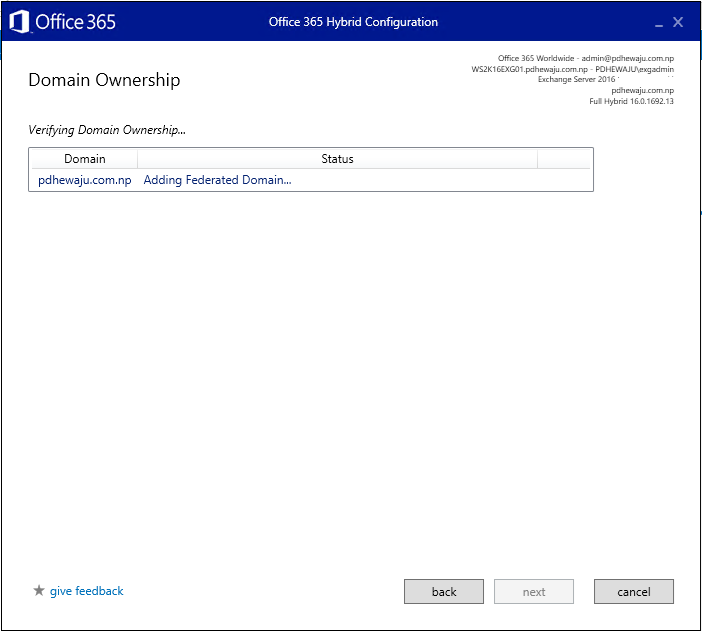Close the Hybrid Configuration wizard window
Image resolution: width=702 pixels, height=631 pixels.
point(678,22)
